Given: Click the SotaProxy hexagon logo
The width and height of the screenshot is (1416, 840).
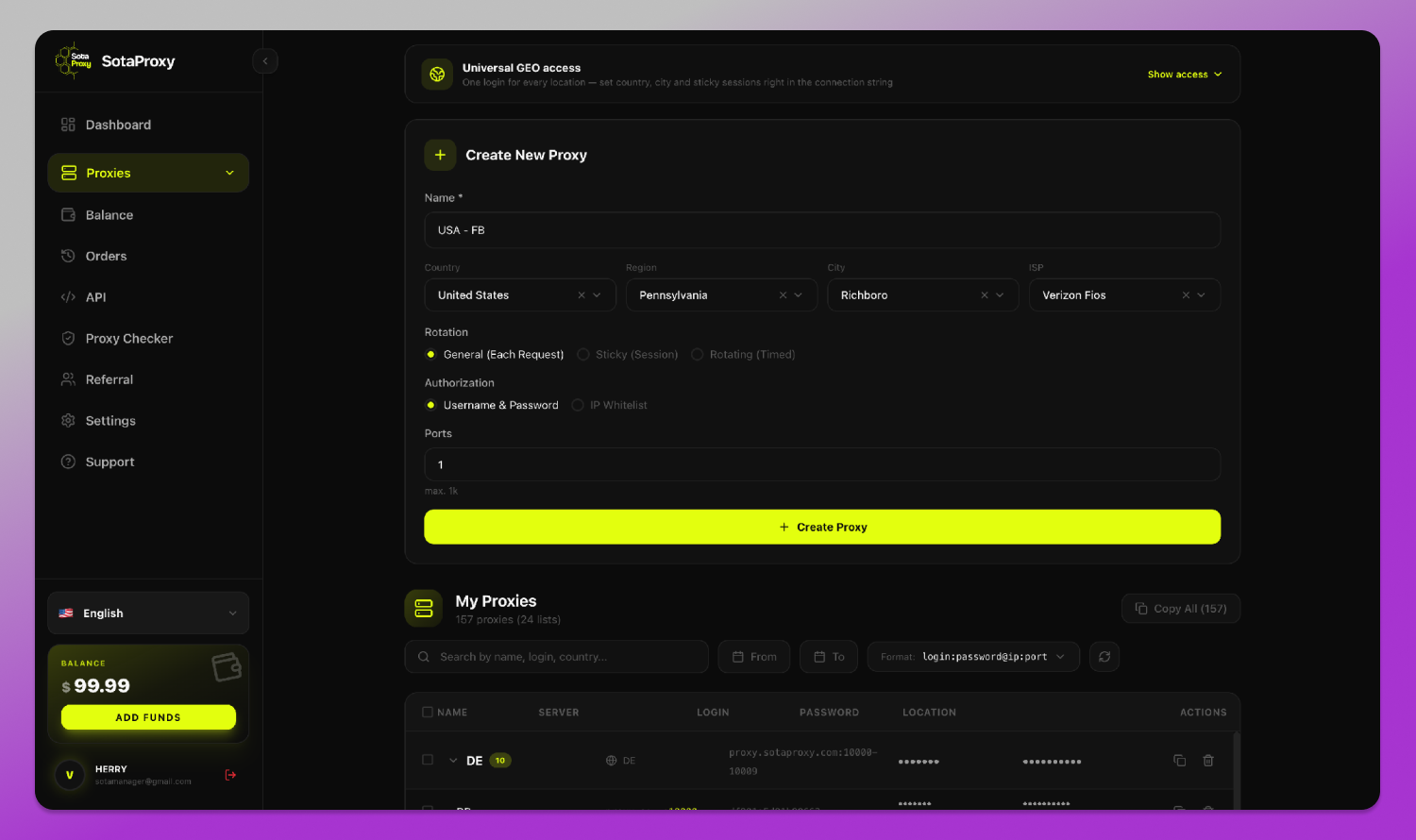Looking at the screenshot, I should coord(74,60).
